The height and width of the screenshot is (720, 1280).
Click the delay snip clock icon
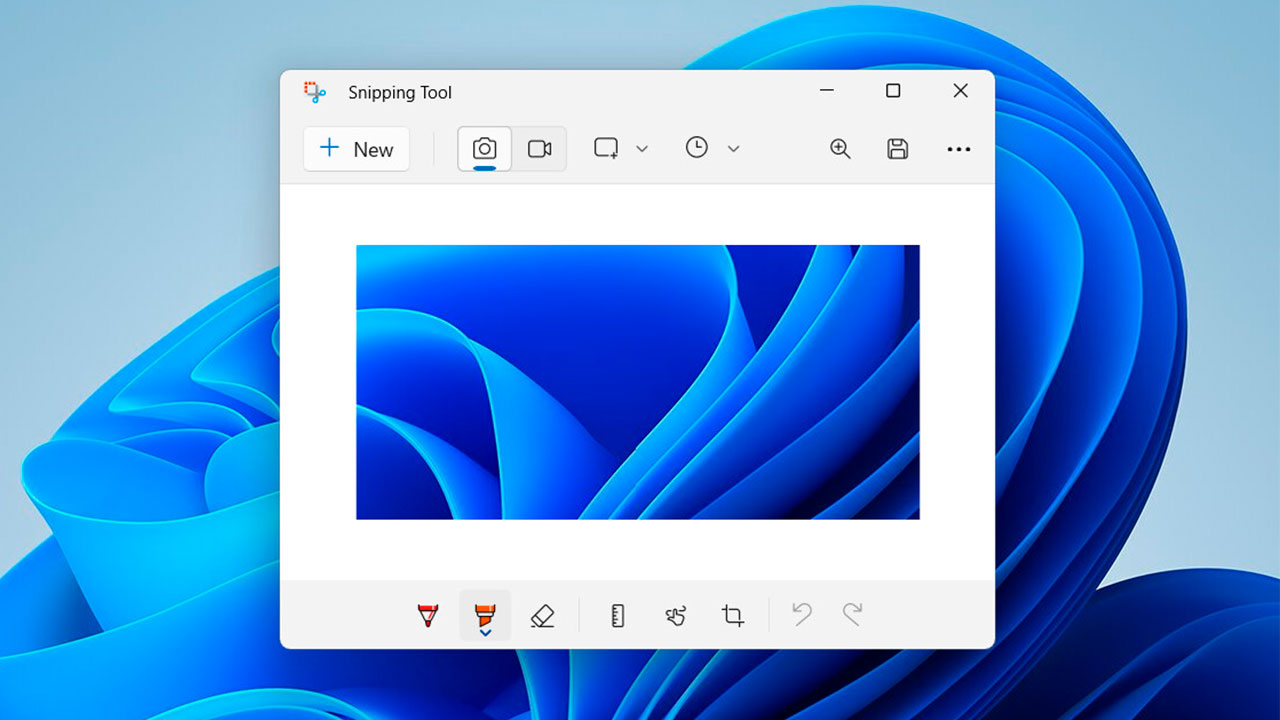point(697,148)
